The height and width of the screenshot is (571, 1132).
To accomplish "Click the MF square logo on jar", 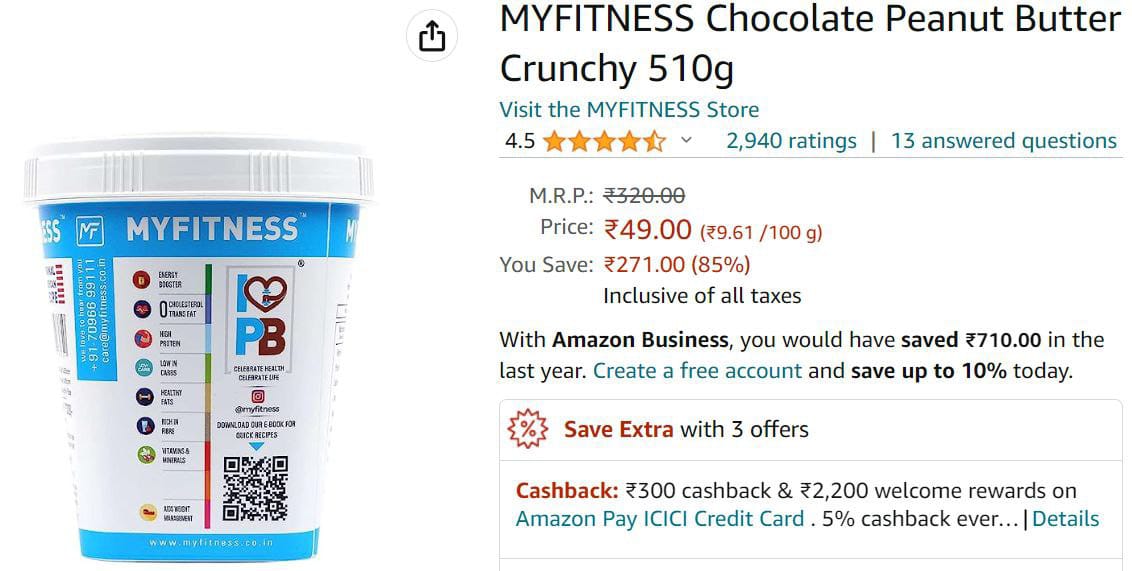I will (90, 232).
